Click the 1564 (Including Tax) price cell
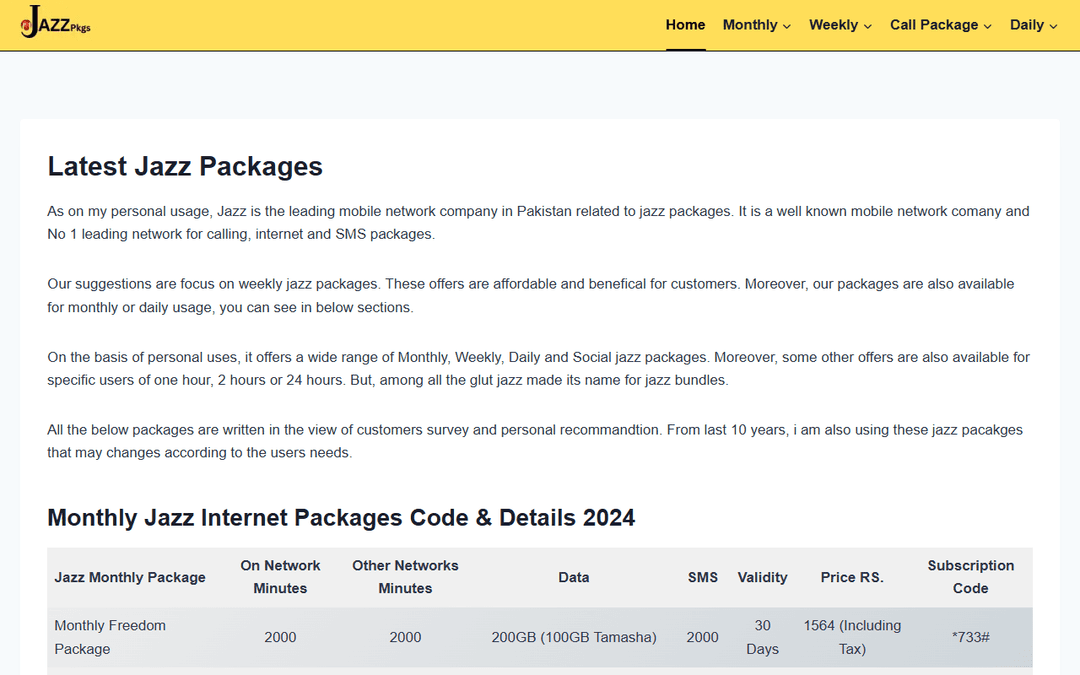Viewport: 1080px width, 675px height. pyautogui.click(x=852, y=637)
